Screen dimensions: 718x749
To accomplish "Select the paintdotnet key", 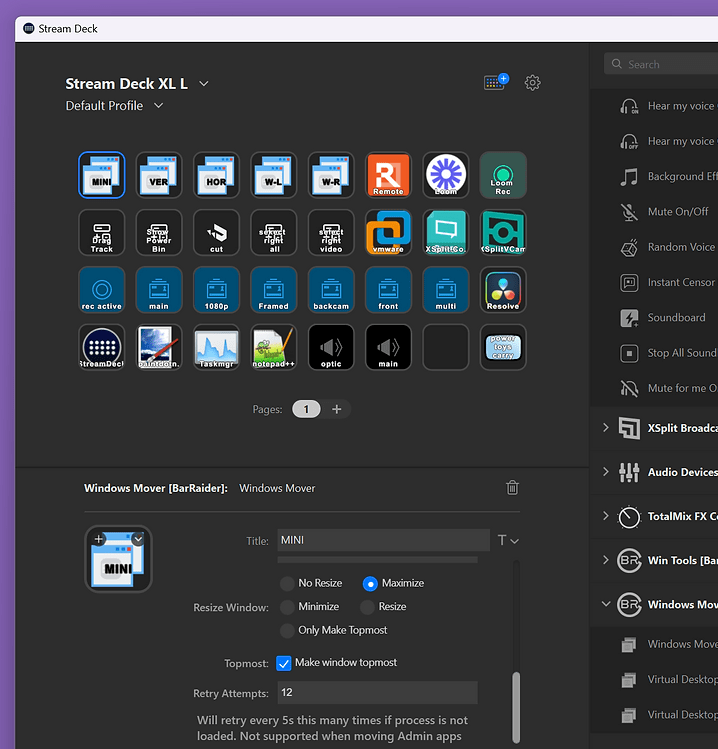I will [x=159, y=347].
